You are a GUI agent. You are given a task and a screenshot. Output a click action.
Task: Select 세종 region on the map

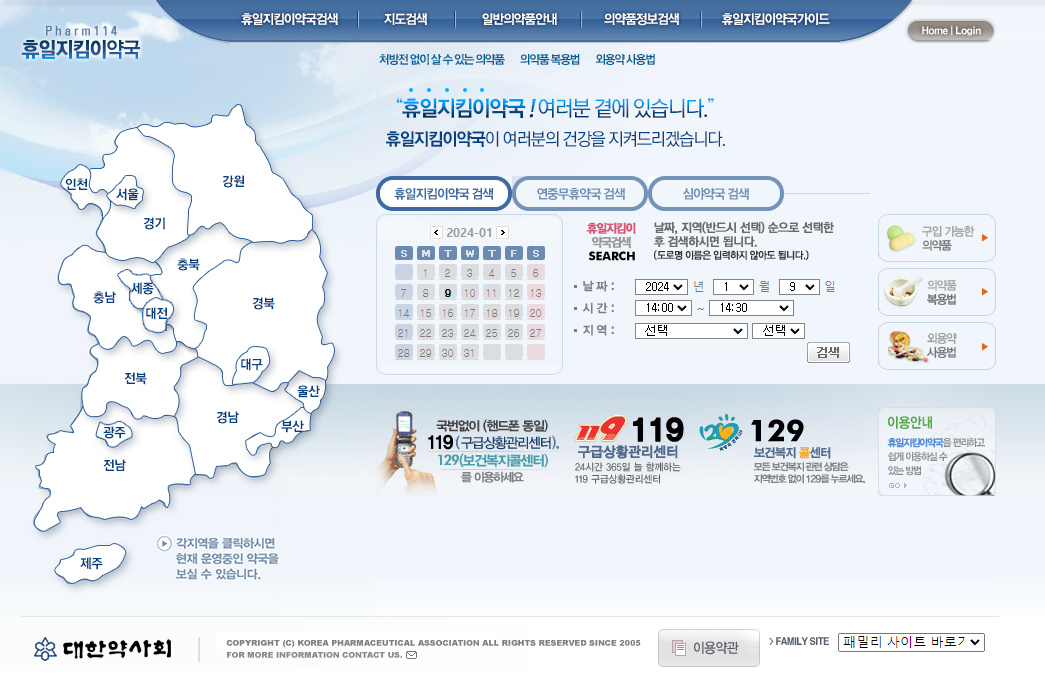[x=142, y=289]
